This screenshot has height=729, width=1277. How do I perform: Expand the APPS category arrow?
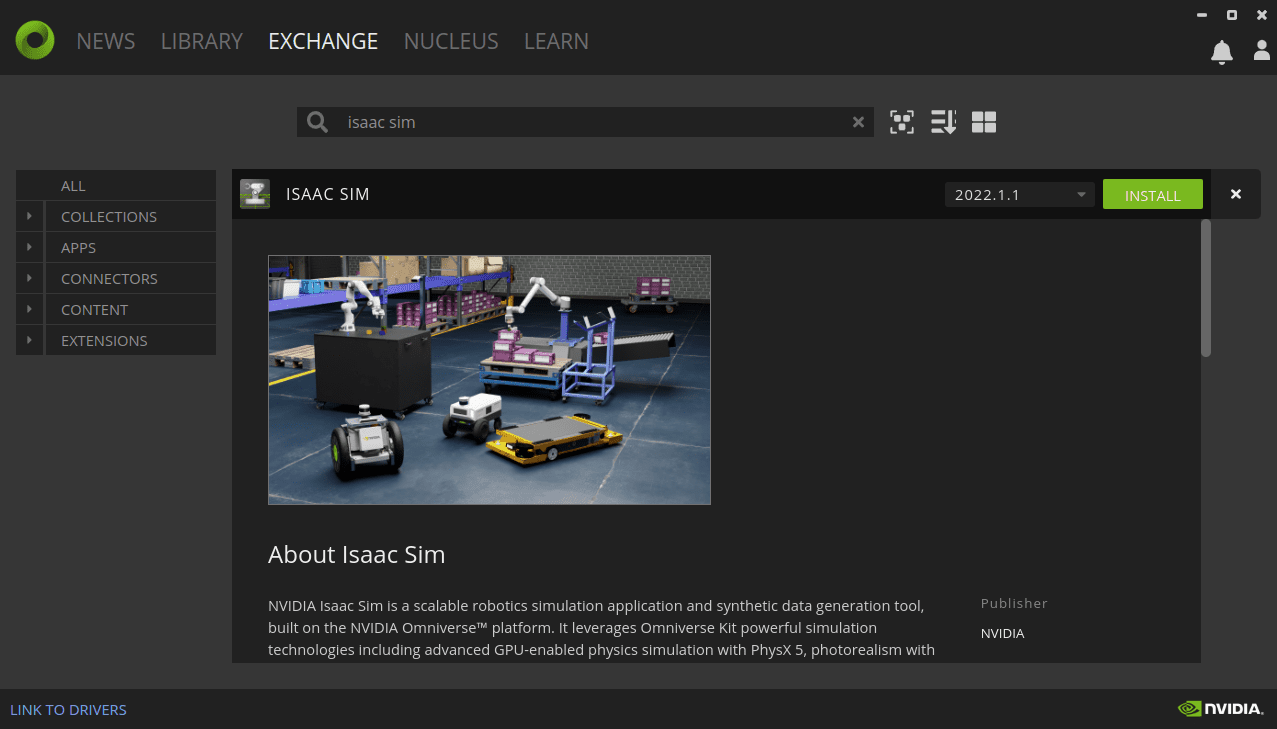(30, 247)
